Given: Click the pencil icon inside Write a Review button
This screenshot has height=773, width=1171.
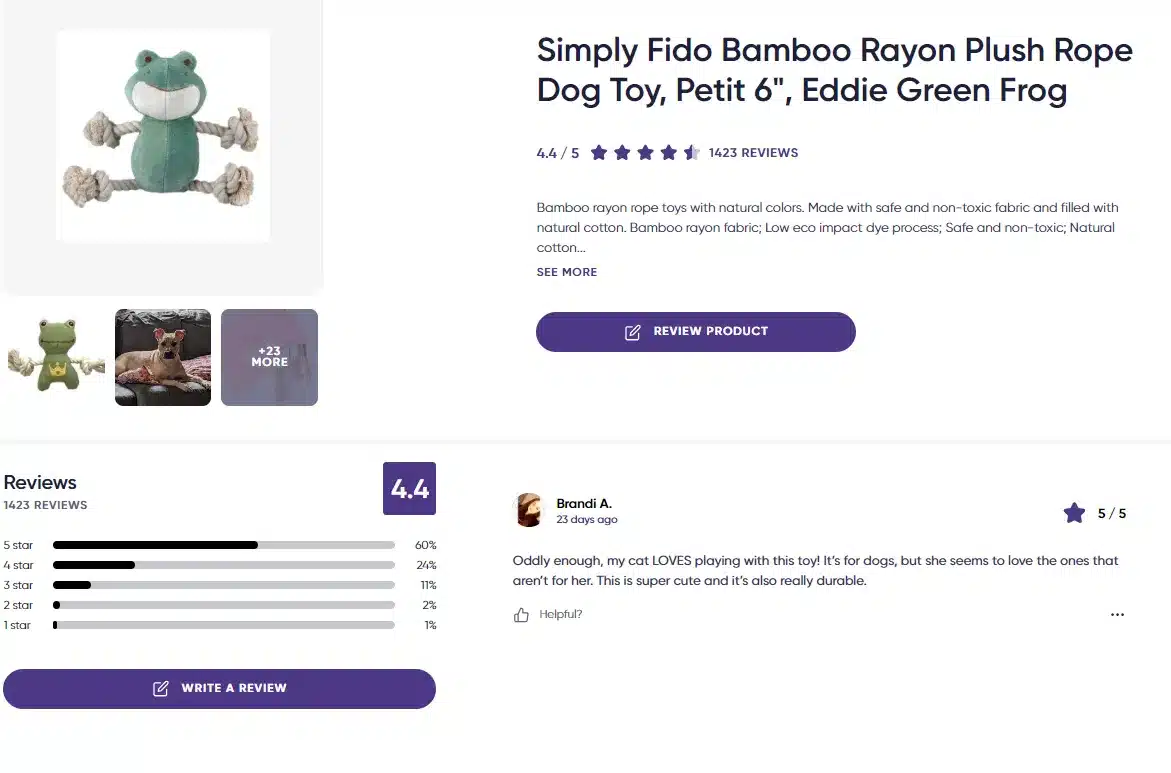Looking at the screenshot, I should click(161, 688).
